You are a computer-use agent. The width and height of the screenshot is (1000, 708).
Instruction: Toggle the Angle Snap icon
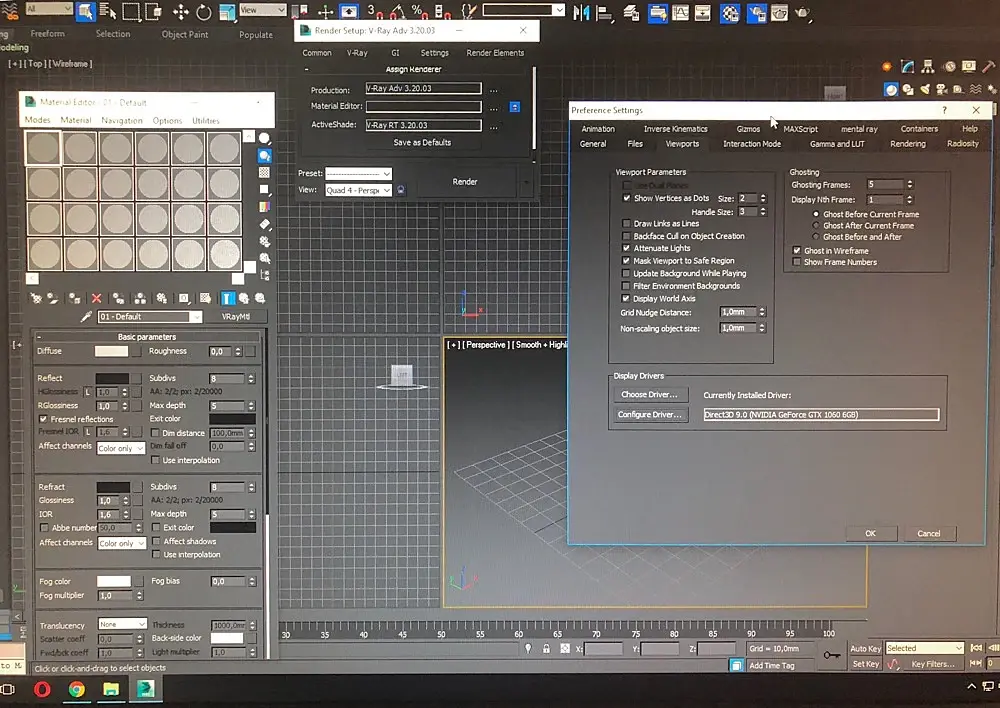(x=397, y=11)
